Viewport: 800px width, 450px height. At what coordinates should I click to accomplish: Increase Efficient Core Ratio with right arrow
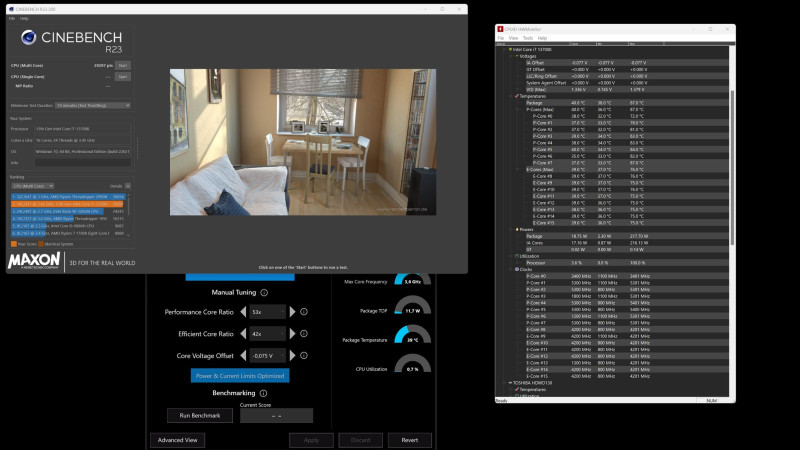292,334
